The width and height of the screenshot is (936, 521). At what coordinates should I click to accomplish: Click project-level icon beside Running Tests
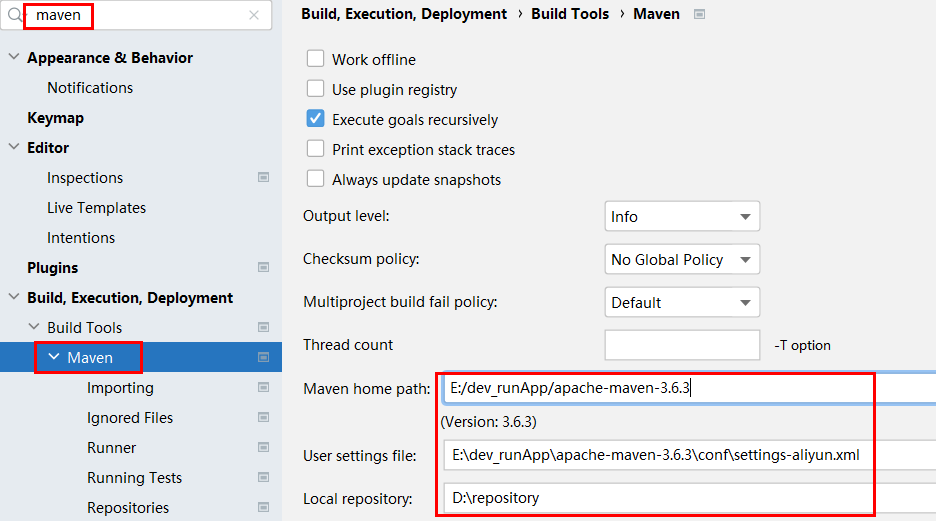pos(263,477)
